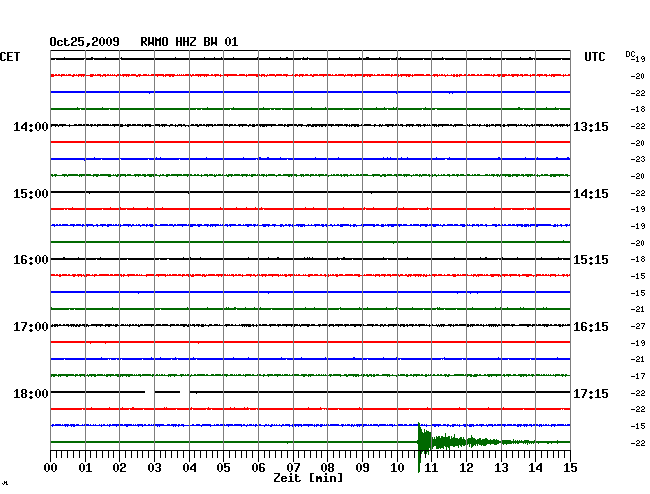Click minute "12" on the time axis

point(466,468)
